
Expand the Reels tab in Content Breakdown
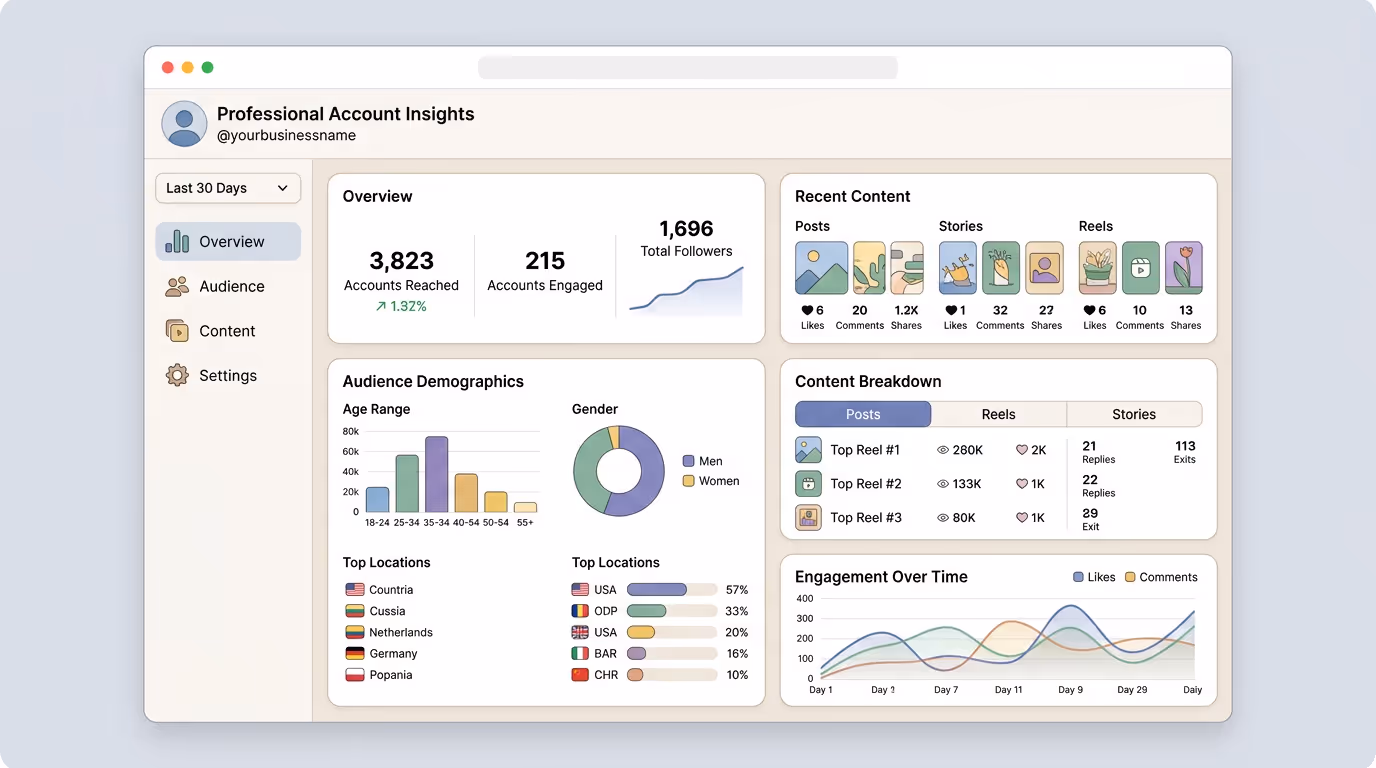pyautogui.click(x=998, y=414)
